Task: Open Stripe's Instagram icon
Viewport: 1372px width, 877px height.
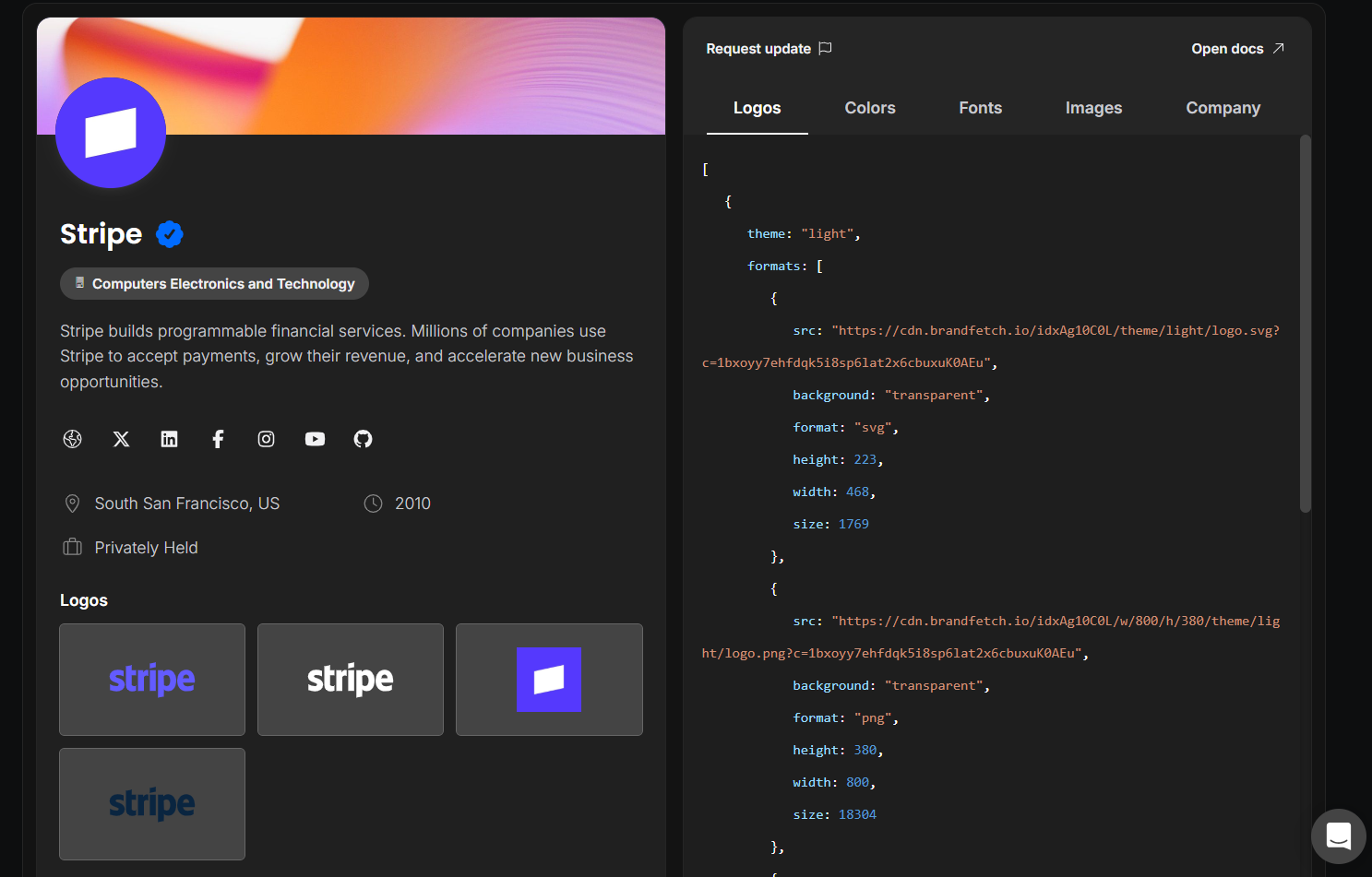Action: (267, 439)
